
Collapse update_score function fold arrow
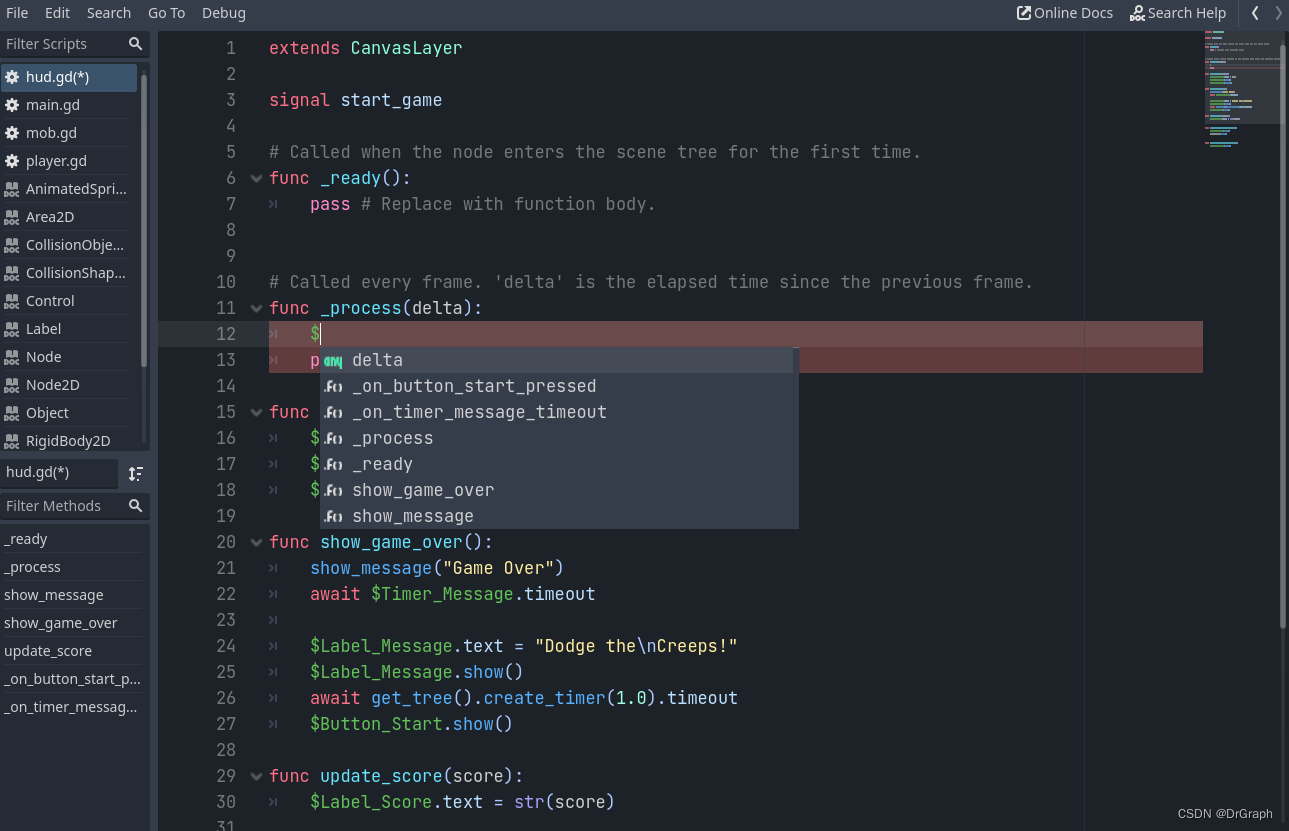[x=257, y=776]
